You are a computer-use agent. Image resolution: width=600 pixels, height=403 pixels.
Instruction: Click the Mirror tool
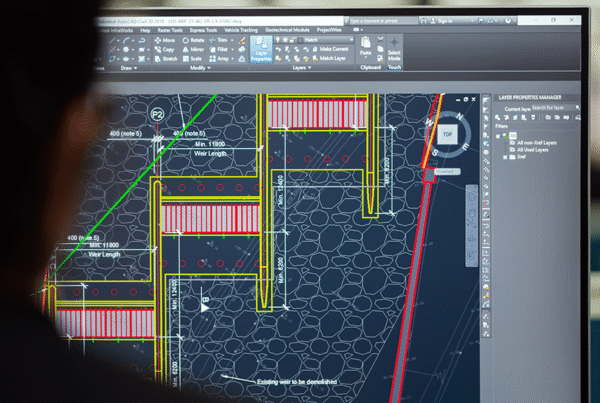click(x=188, y=49)
